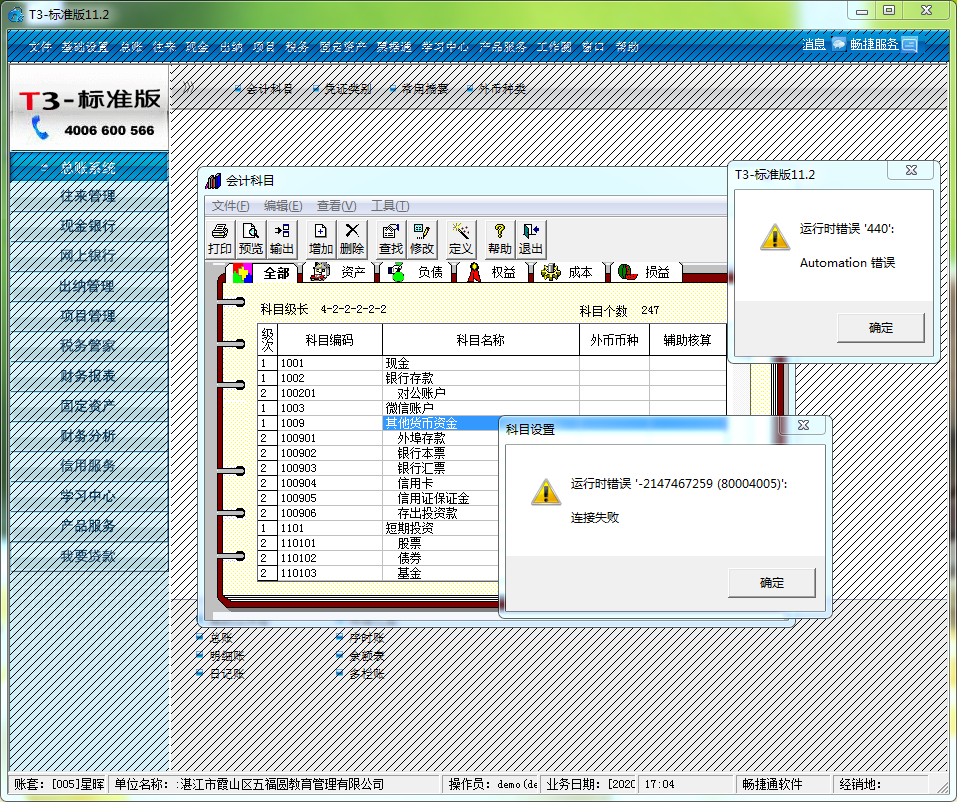Select the 银行存款 account row

point(492,378)
